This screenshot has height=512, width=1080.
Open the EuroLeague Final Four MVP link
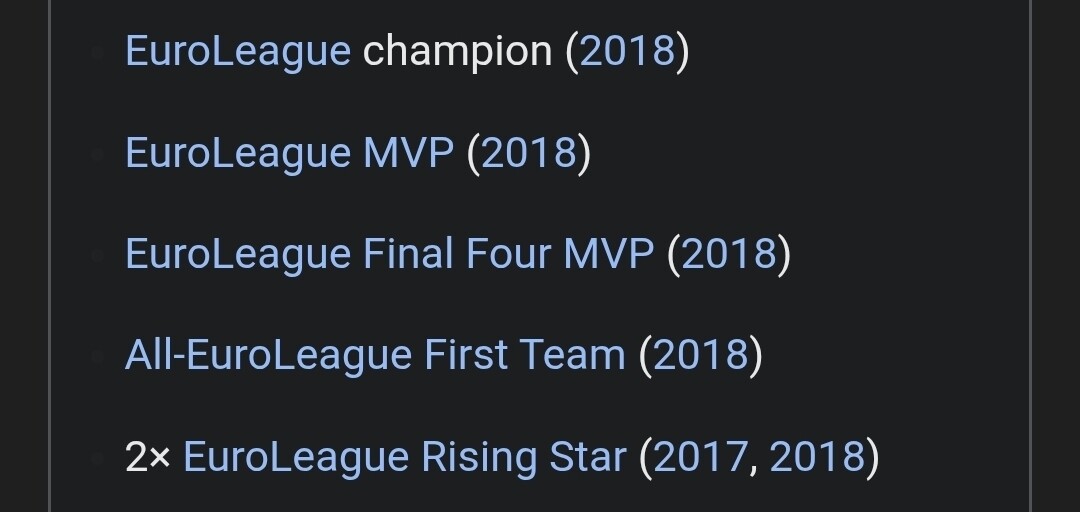[390, 254]
